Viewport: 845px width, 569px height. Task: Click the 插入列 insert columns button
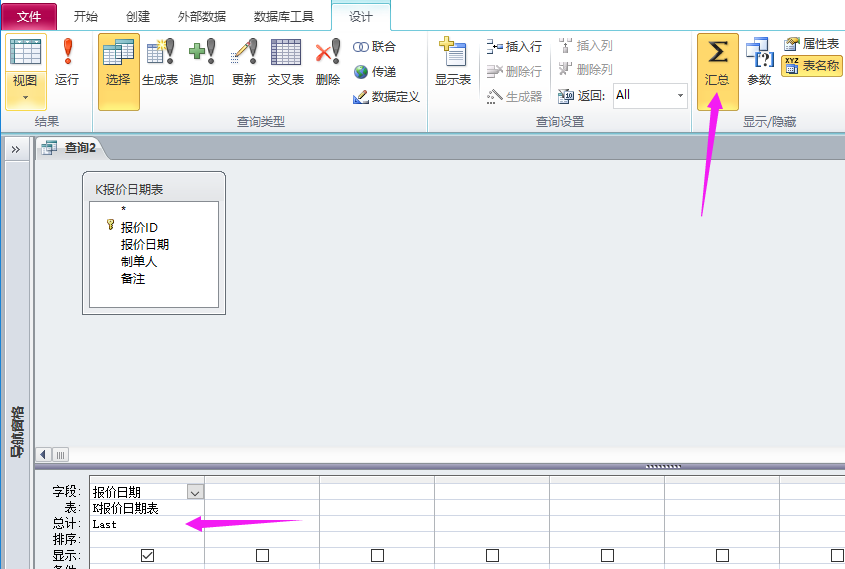(x=586, y=46)
